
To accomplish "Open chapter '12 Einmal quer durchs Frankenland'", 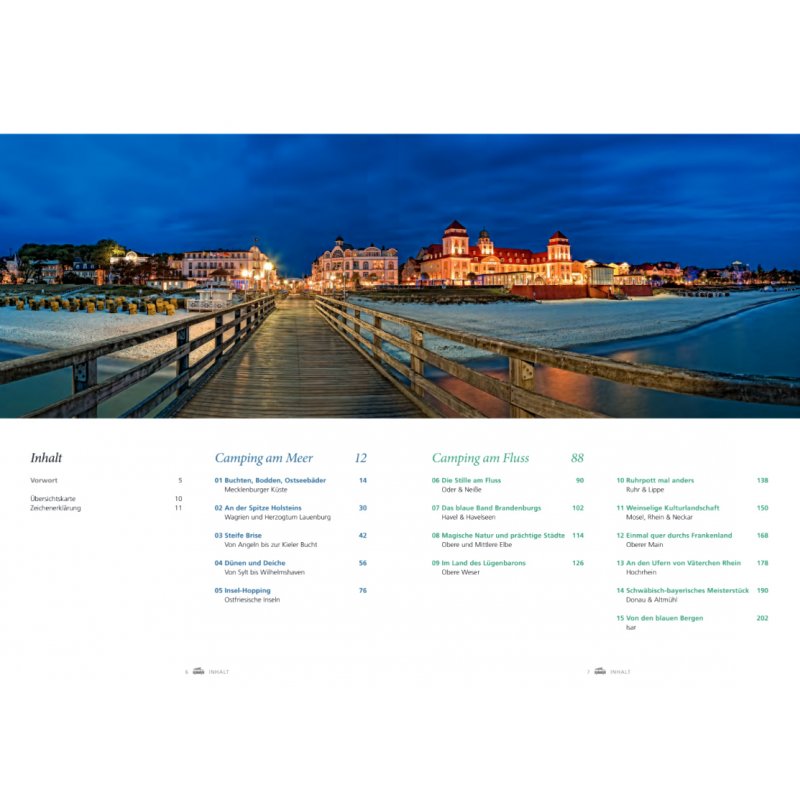I will click(x=673, y=535).
